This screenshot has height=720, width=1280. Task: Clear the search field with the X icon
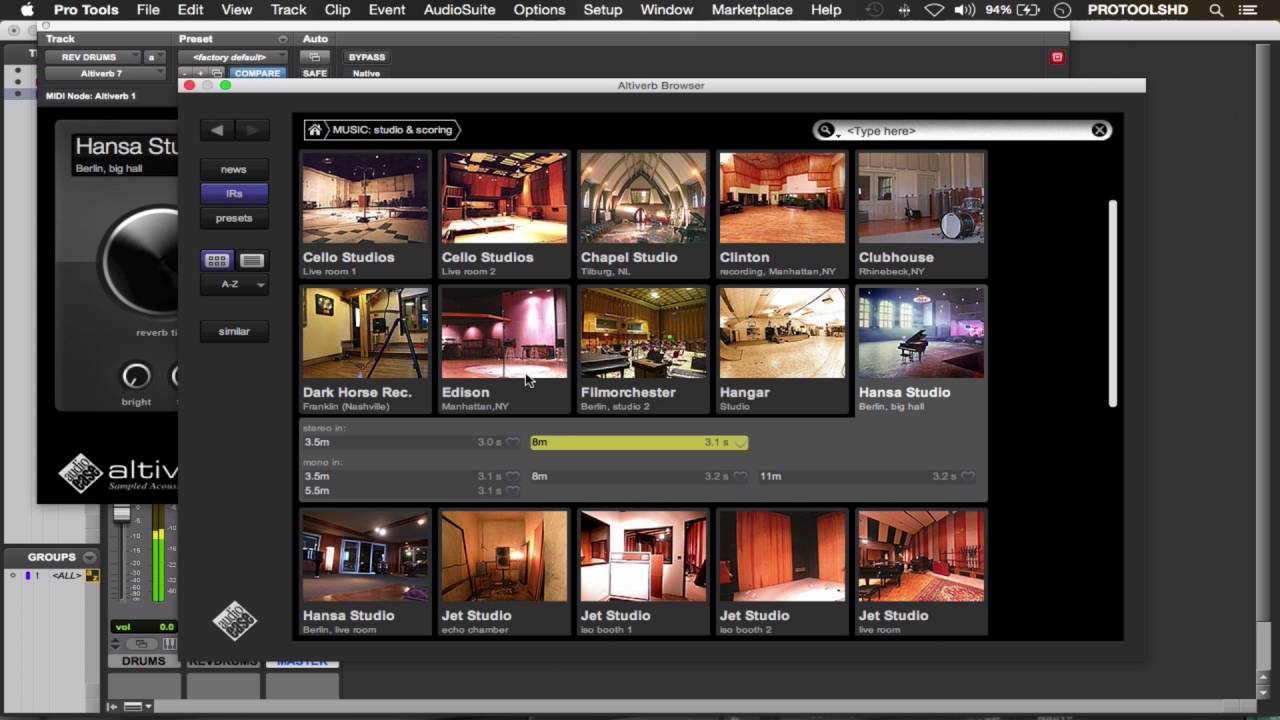click(x=1099, y=130)
